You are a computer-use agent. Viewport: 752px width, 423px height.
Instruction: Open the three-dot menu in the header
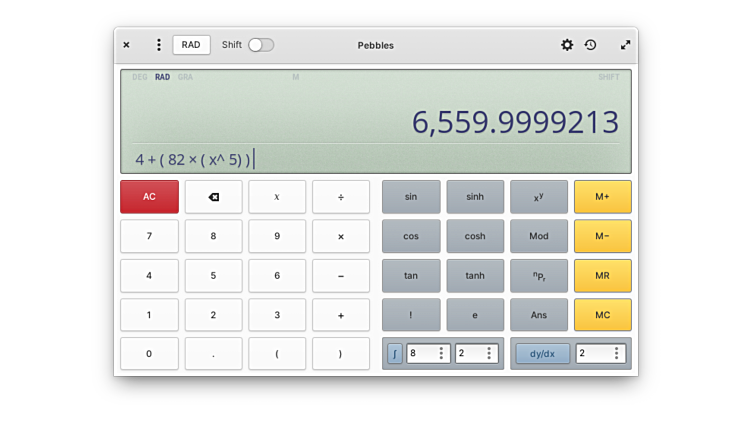pos(158,45)
